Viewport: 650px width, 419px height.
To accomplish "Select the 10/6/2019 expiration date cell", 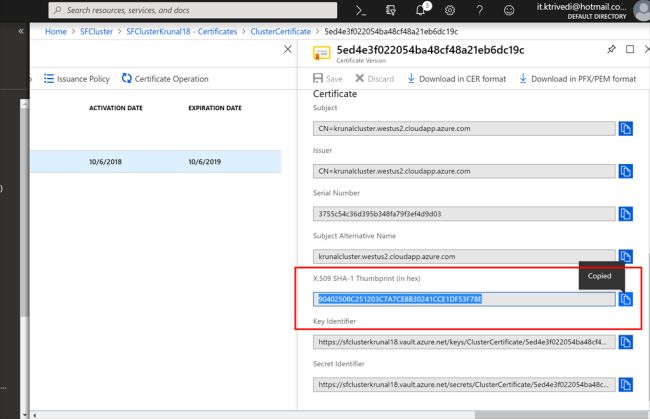I will tap(205, 162).
